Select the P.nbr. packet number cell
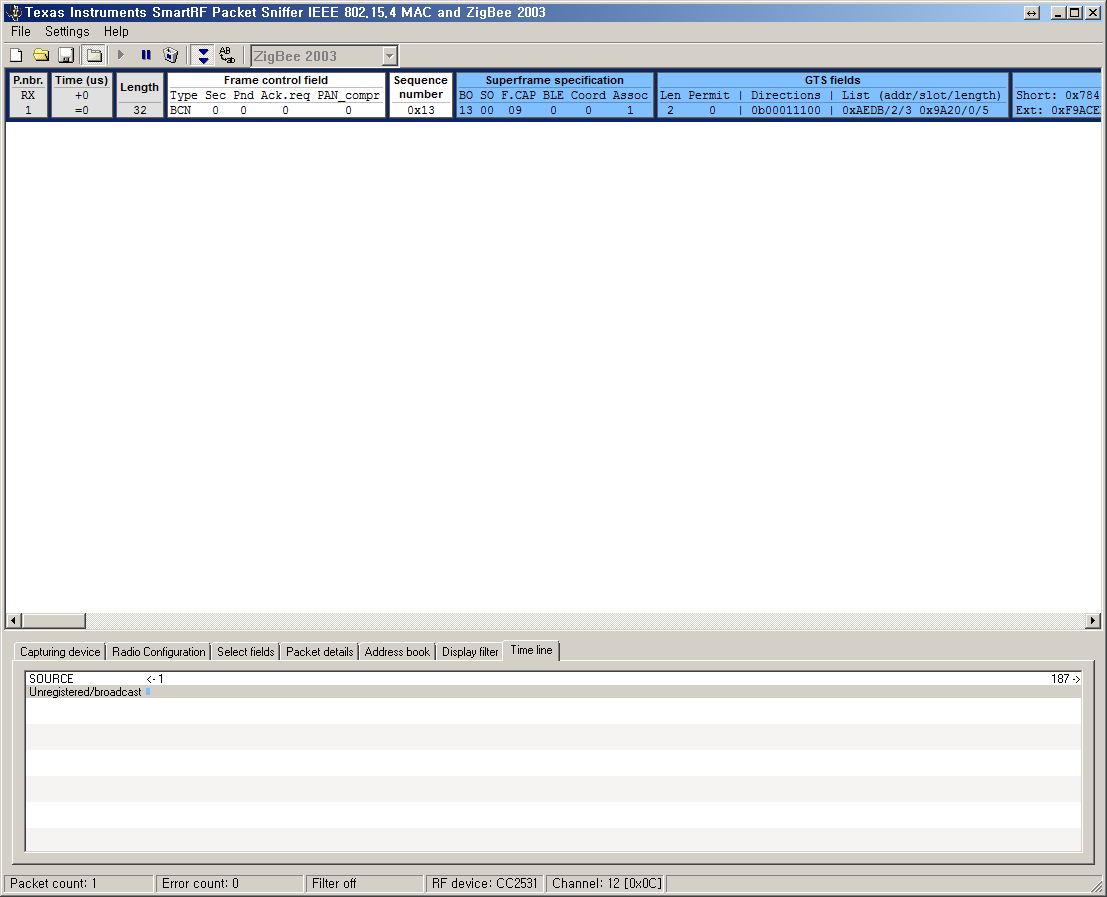 point(28,95)
